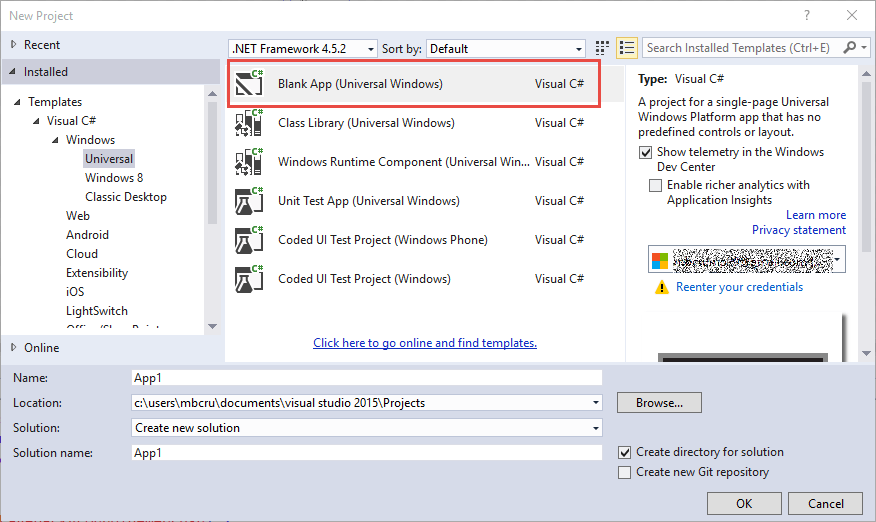Collapse the Windows tree node
This screenshot has width=876, height=522.
55,140
